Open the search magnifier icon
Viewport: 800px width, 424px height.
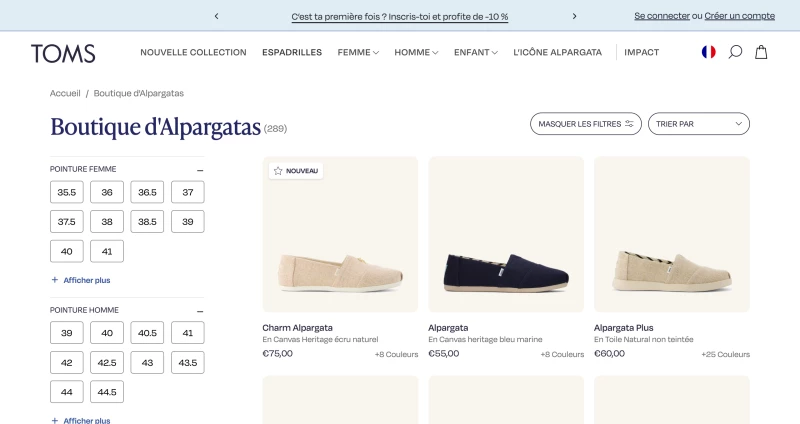pos(735,52)
